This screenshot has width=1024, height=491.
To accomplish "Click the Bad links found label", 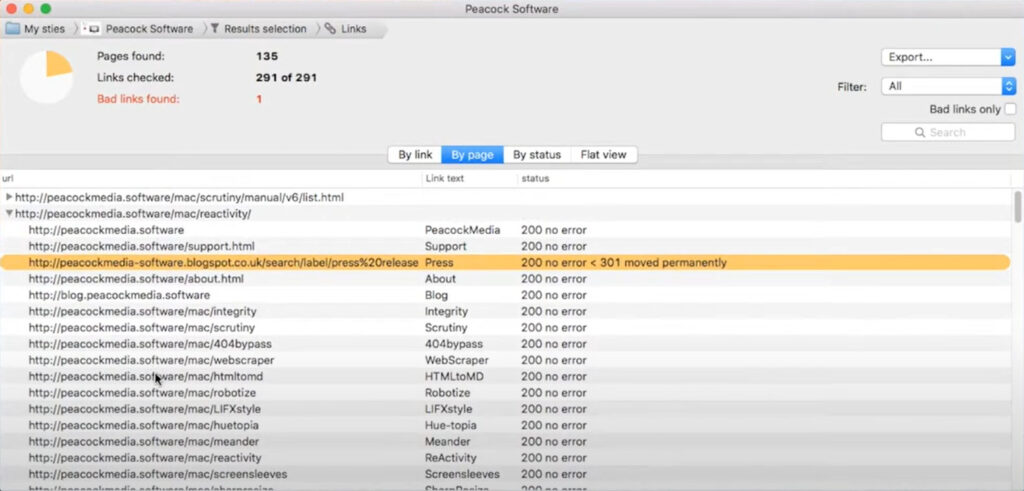I will pyautogui.click(x=138, y=99).
